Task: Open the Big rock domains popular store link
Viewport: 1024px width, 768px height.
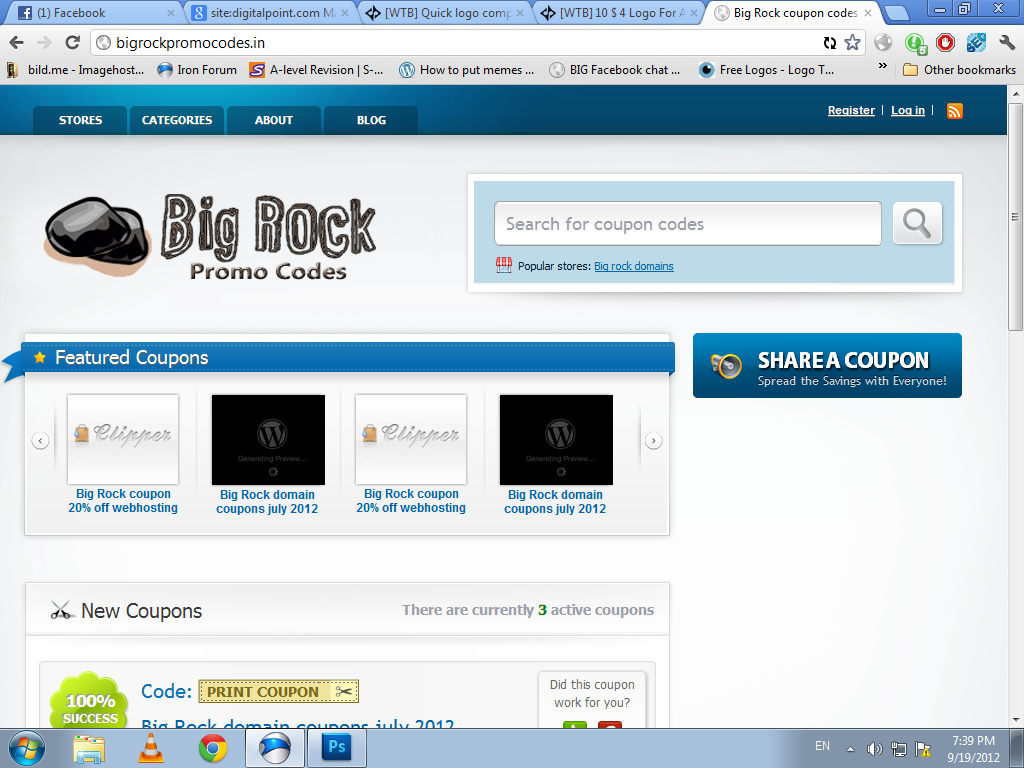Action: [x=633, y=266]
